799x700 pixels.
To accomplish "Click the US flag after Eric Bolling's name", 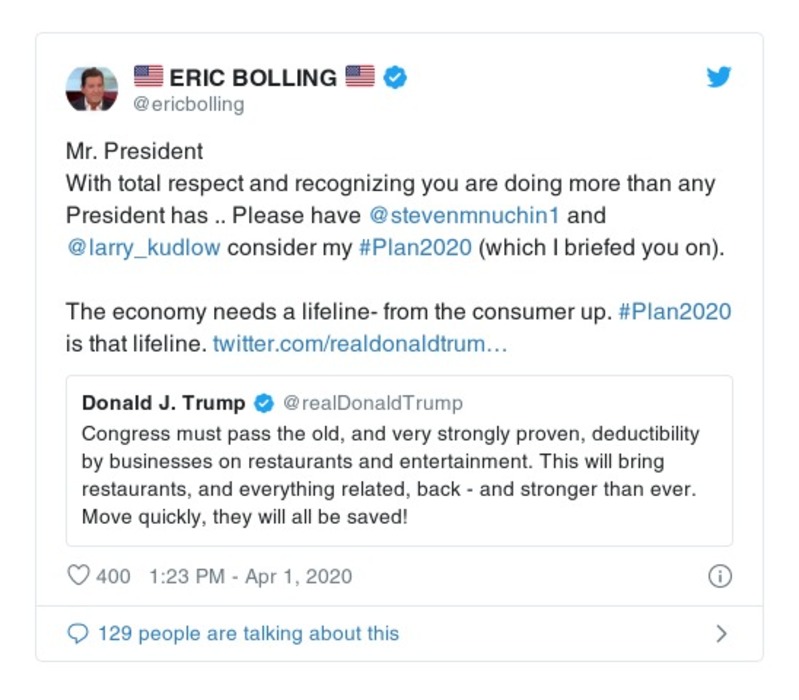I will pyautogui.click(x=360, y=76).
